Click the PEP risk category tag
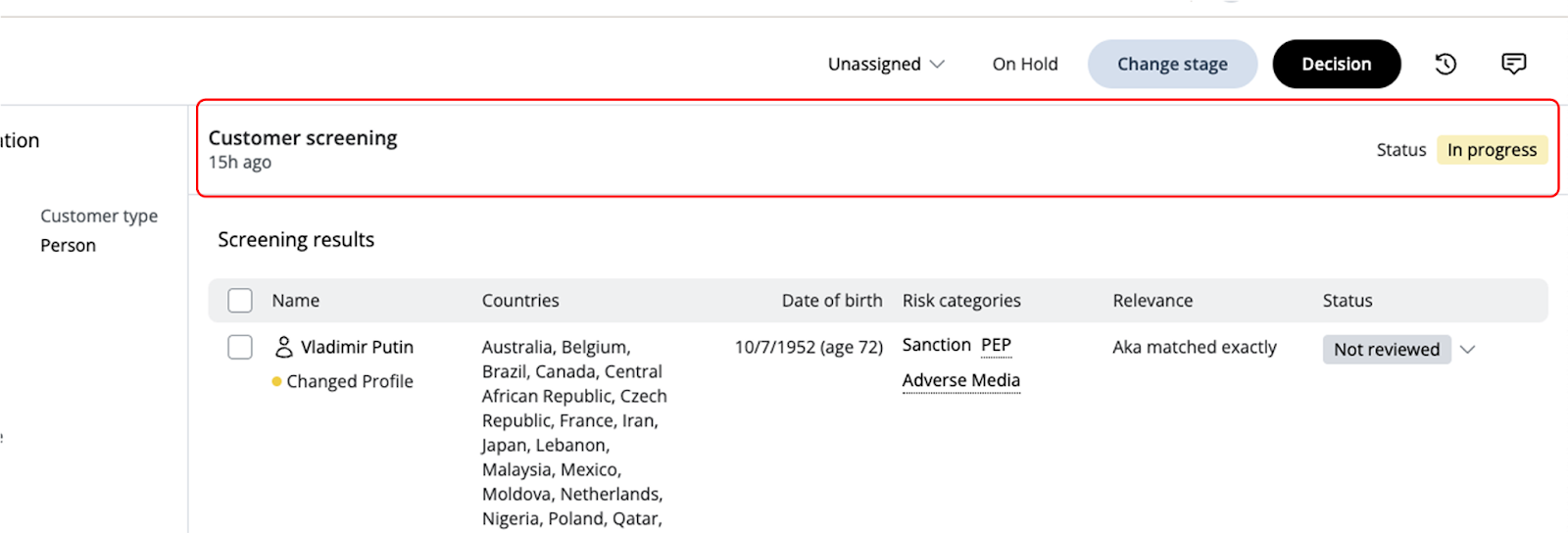The height and width of the screenshot is (533, 1568). [996, 345]
